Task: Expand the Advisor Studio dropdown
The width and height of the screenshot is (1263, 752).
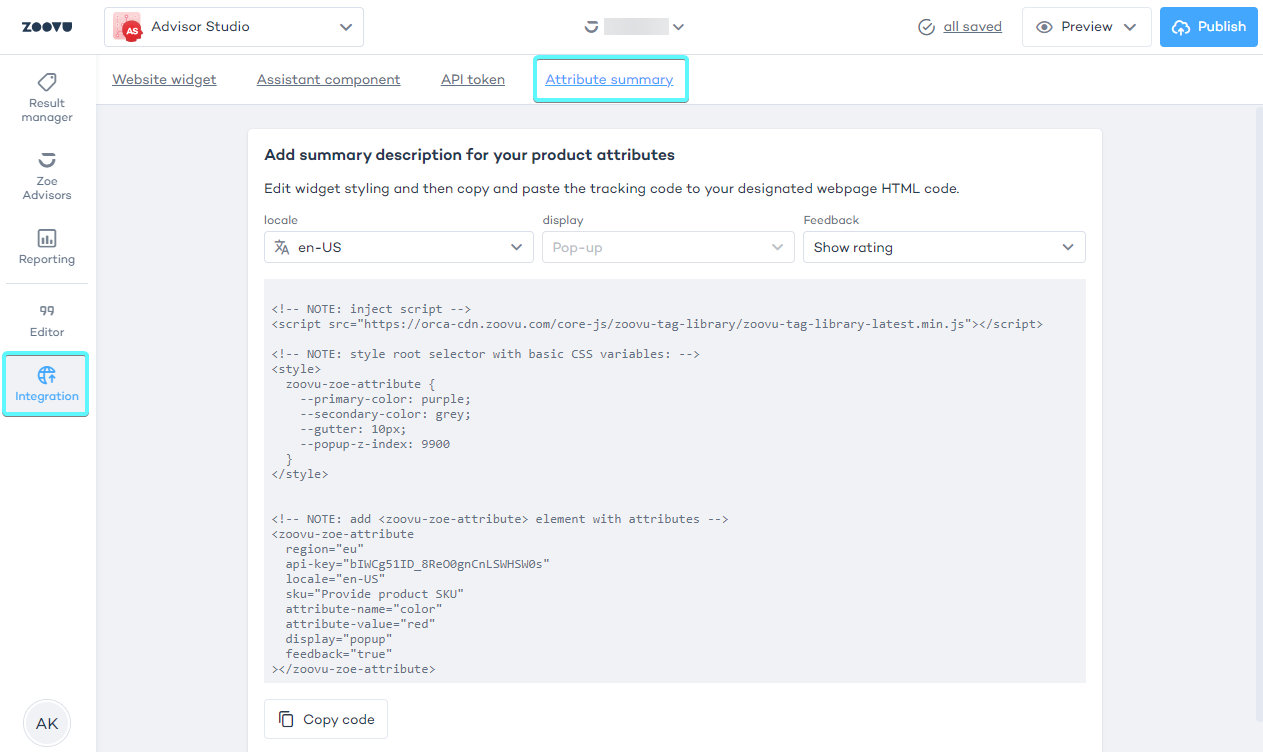Action: [346, 27]
